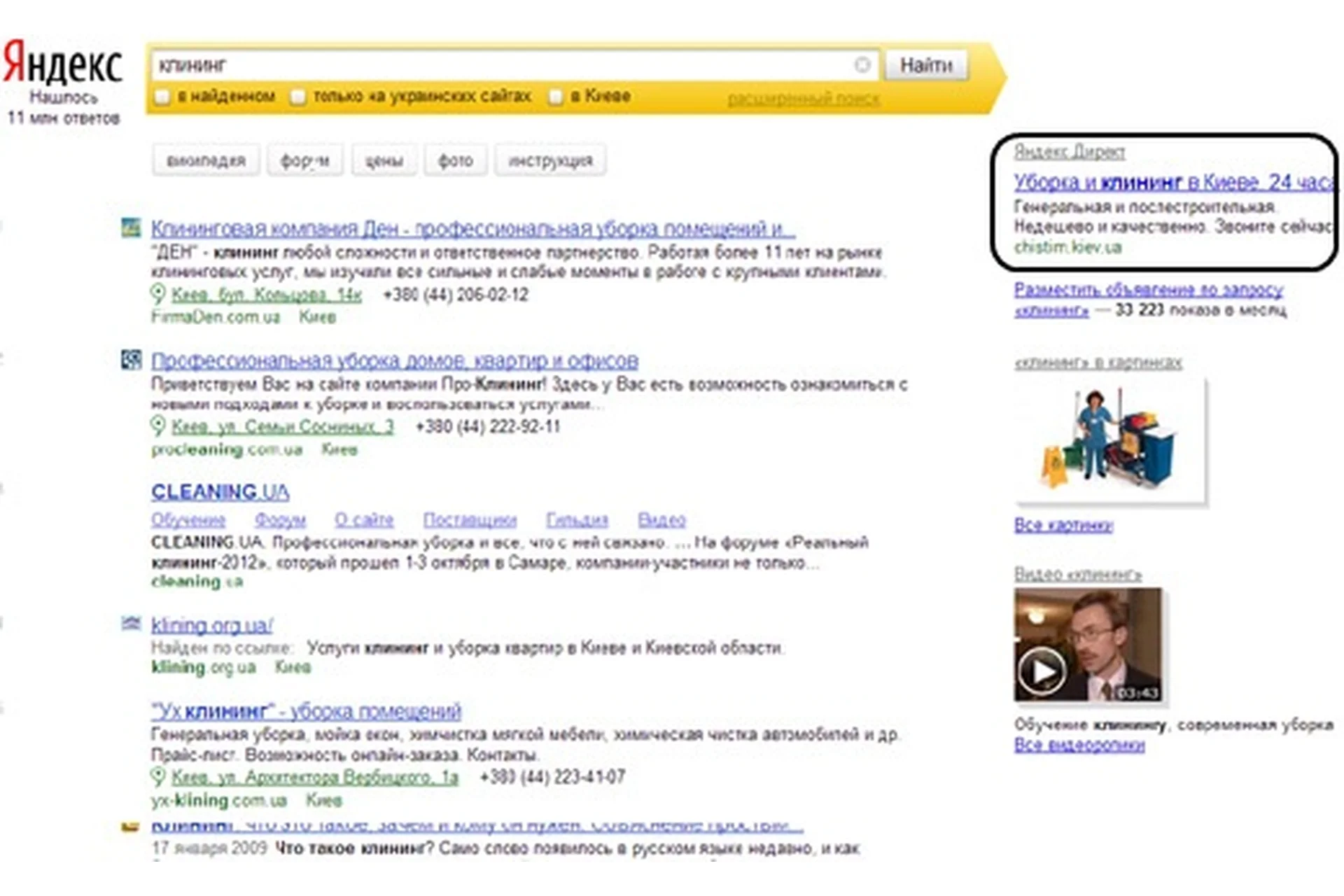Toggle the 'в Киеве' checkbox
This screenshot has width=1344, height=896.
tap(556, 97)
